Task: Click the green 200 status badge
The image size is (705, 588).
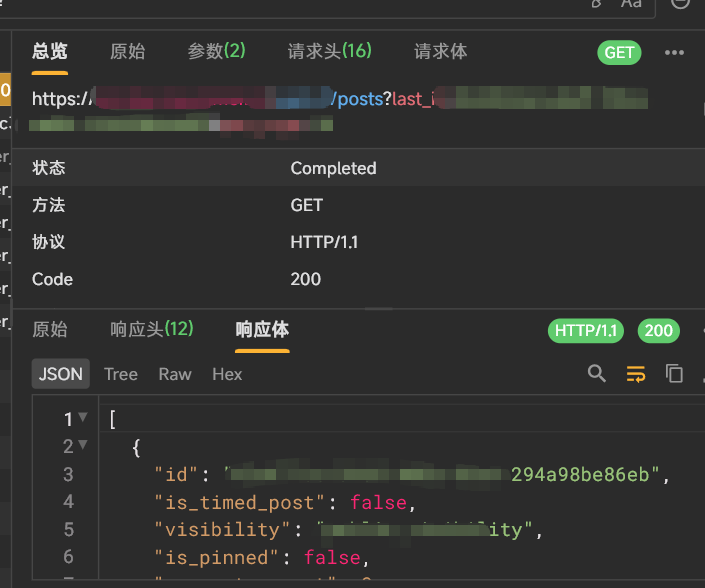Action: [x=658, y=331]
